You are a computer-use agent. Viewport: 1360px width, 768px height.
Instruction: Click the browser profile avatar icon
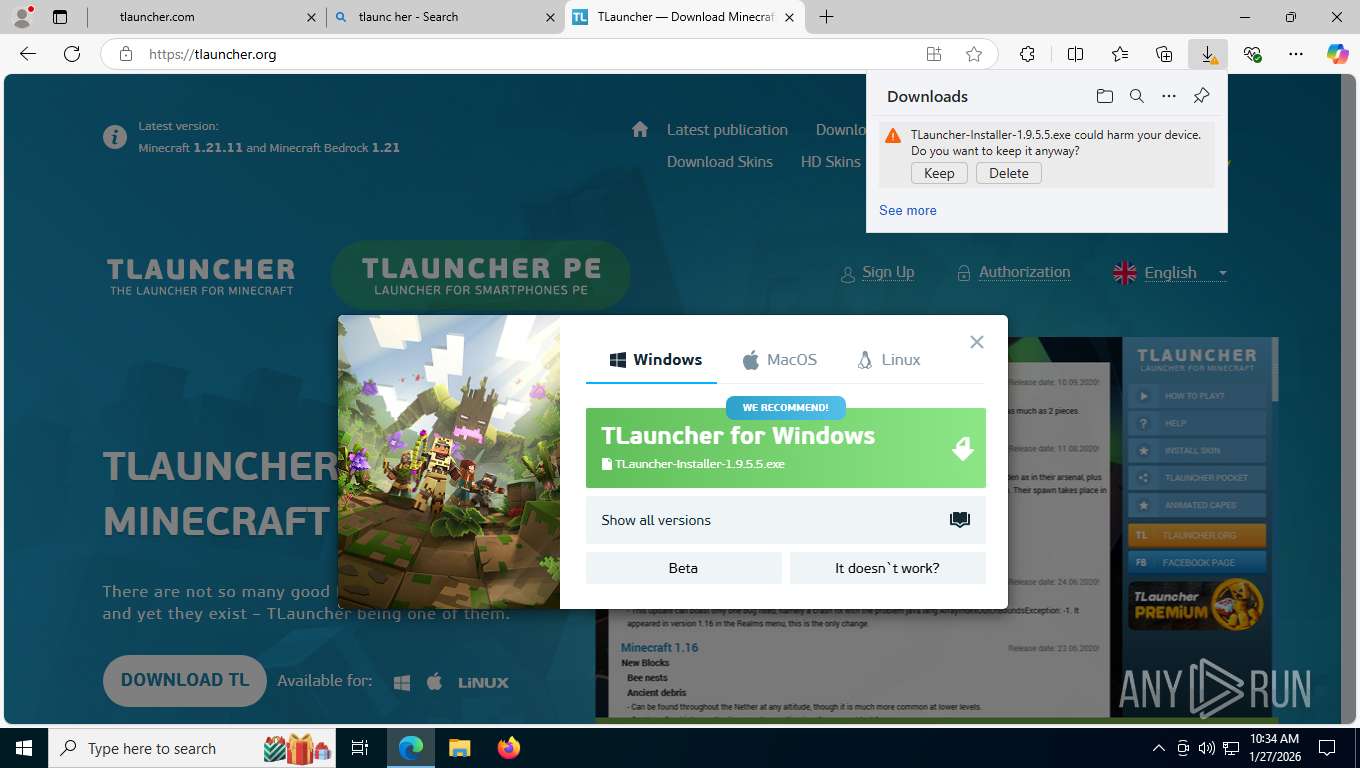[22, 16]
